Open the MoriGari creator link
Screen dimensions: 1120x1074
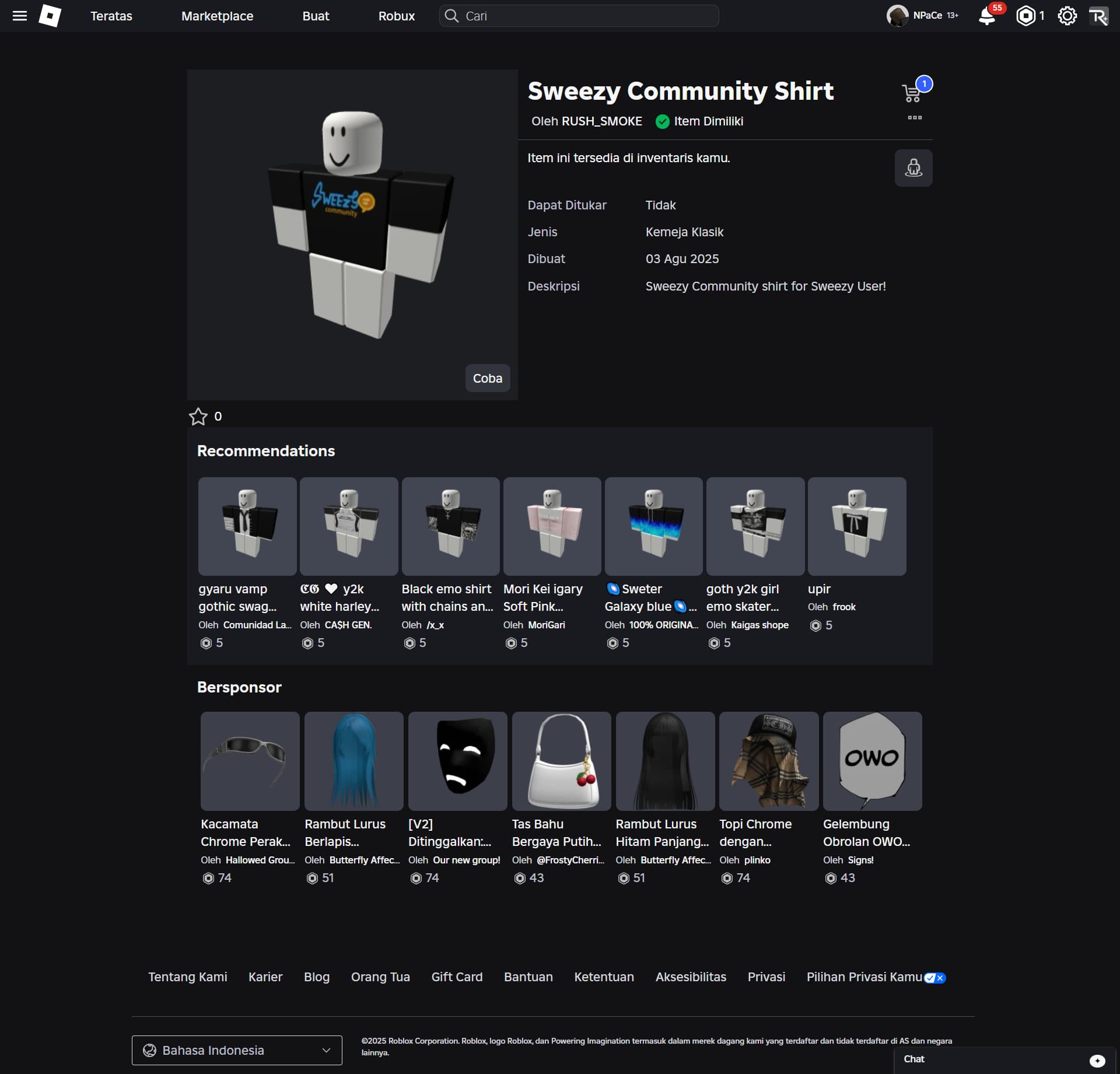(x=547, y=625)
